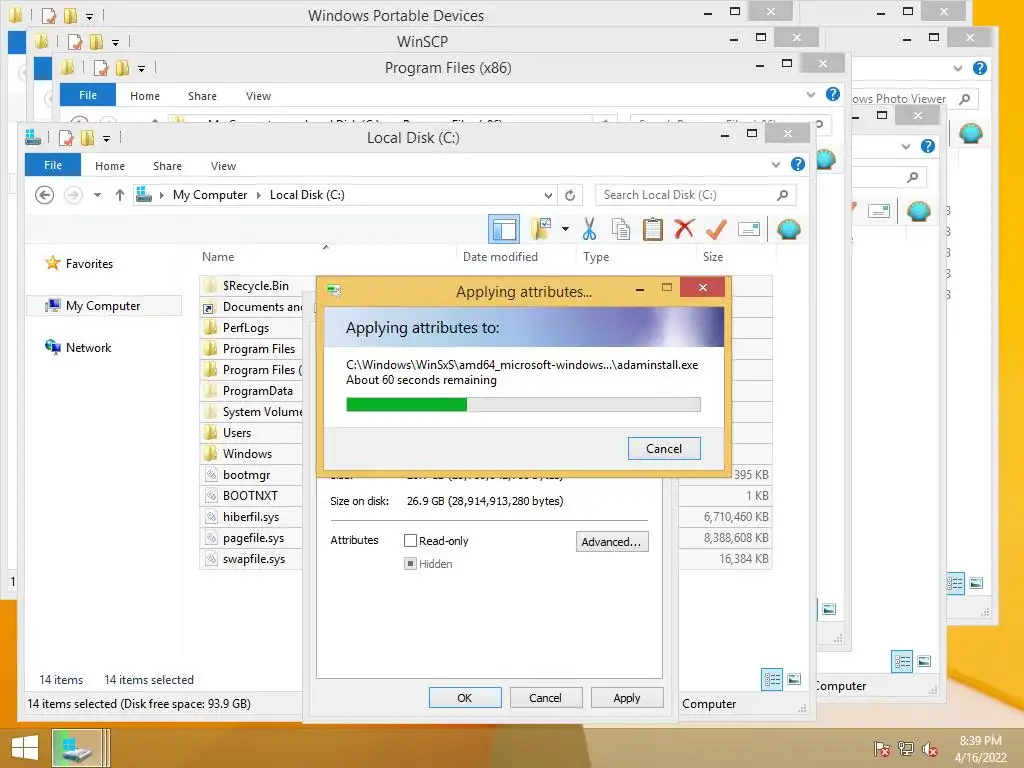This screenshot has width=1024, height=768.
Task: Refresh the Local Disk (C:) view
Action: pos(569,195)
